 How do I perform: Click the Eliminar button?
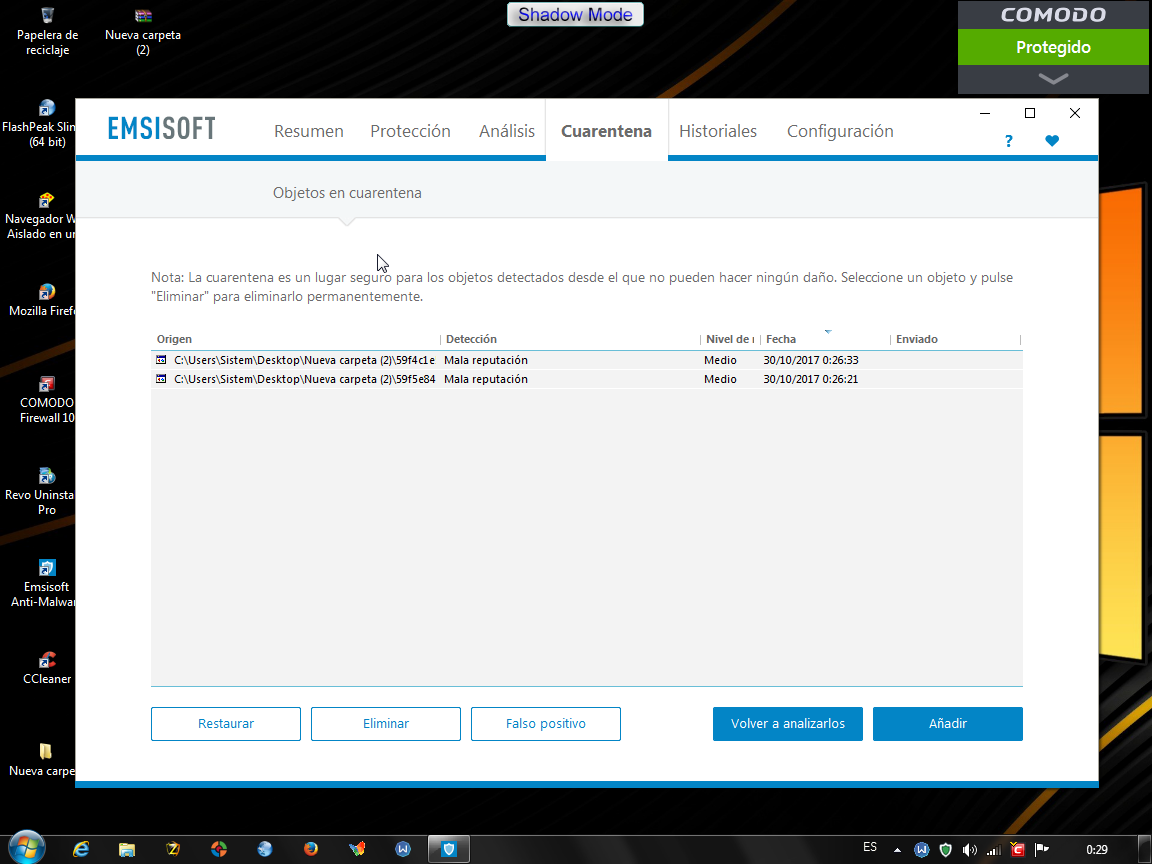[x=386, y=724]
